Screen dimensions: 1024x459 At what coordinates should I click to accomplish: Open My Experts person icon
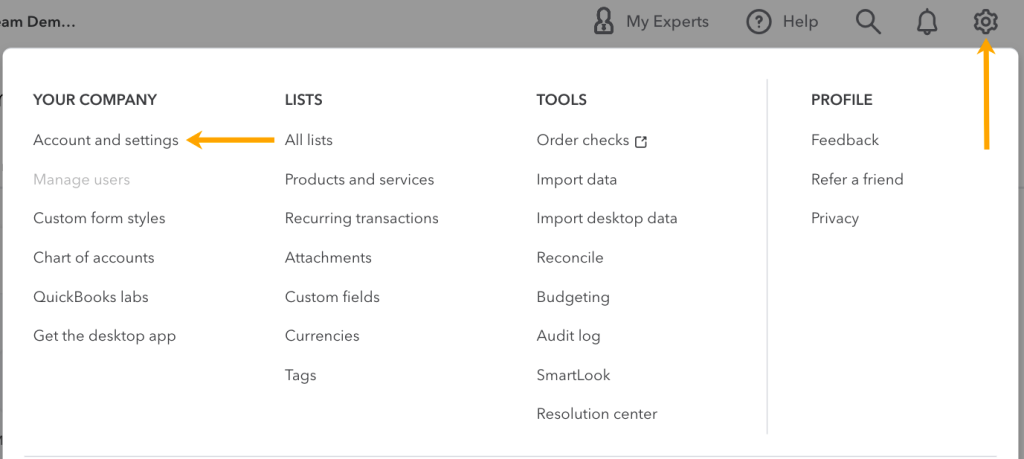[x=603, y=21]
